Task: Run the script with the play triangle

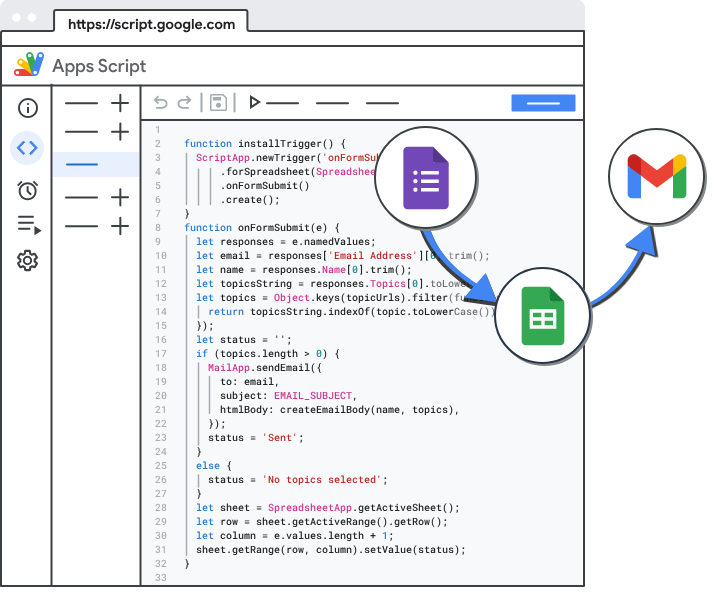Action: pos(255,102)
